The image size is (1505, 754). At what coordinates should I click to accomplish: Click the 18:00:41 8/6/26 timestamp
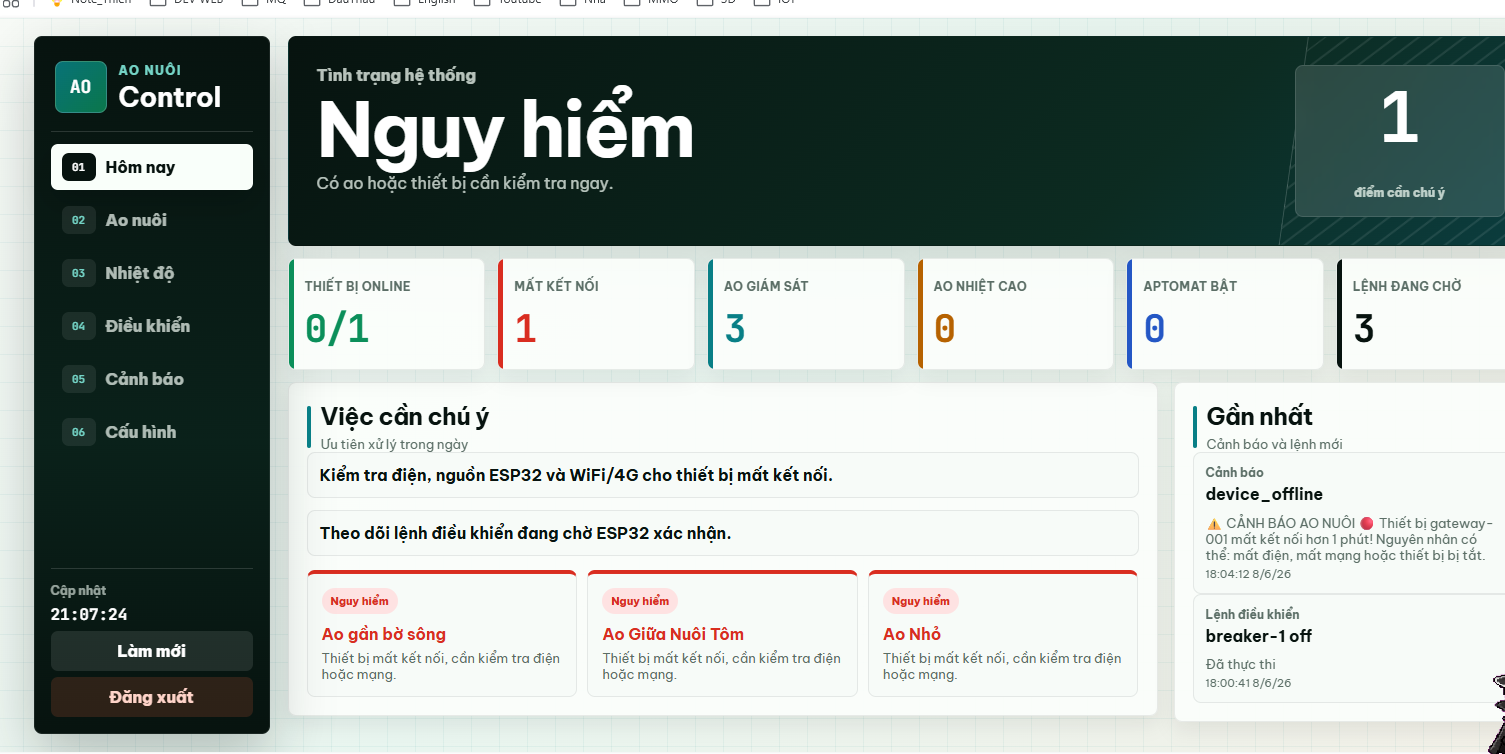1248,683
